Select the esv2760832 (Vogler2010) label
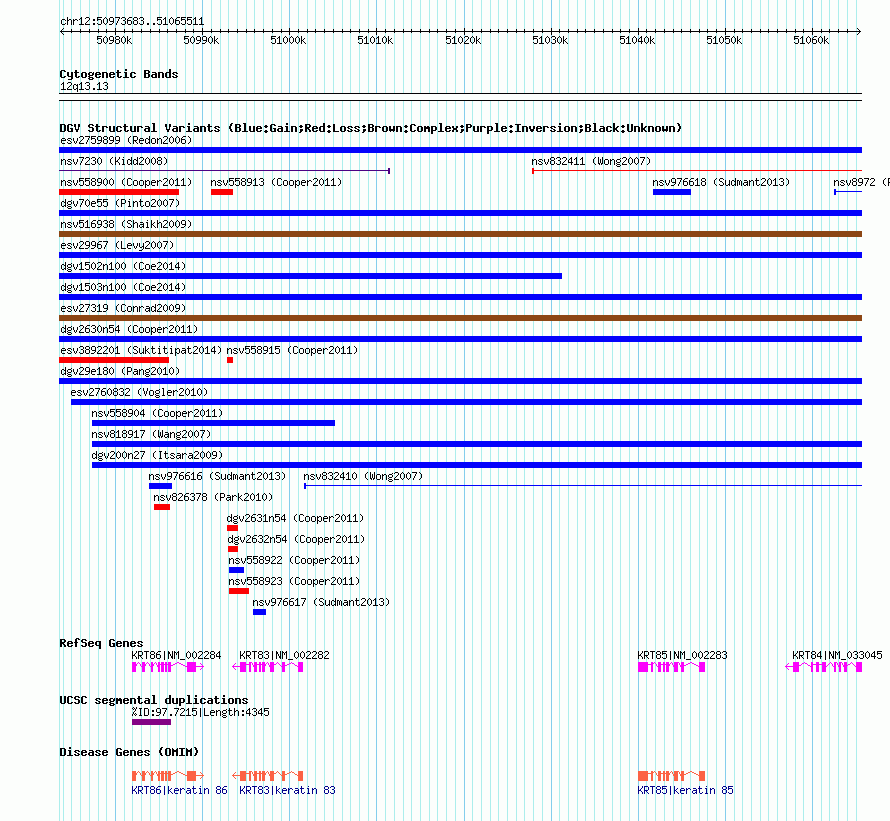This screenshot has width=890, height=821. [139, 392]
